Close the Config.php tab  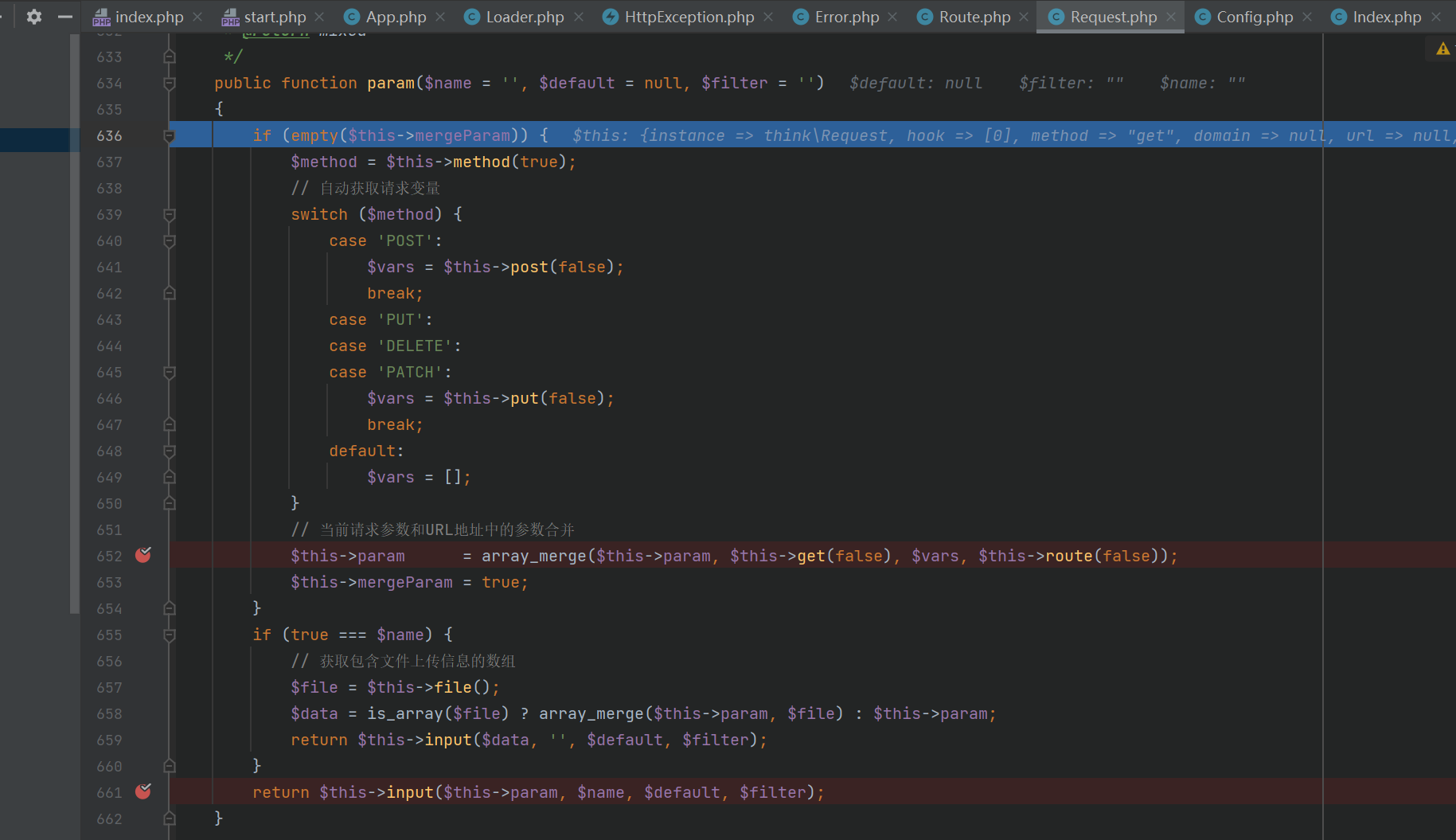(x=1307, y=17)
